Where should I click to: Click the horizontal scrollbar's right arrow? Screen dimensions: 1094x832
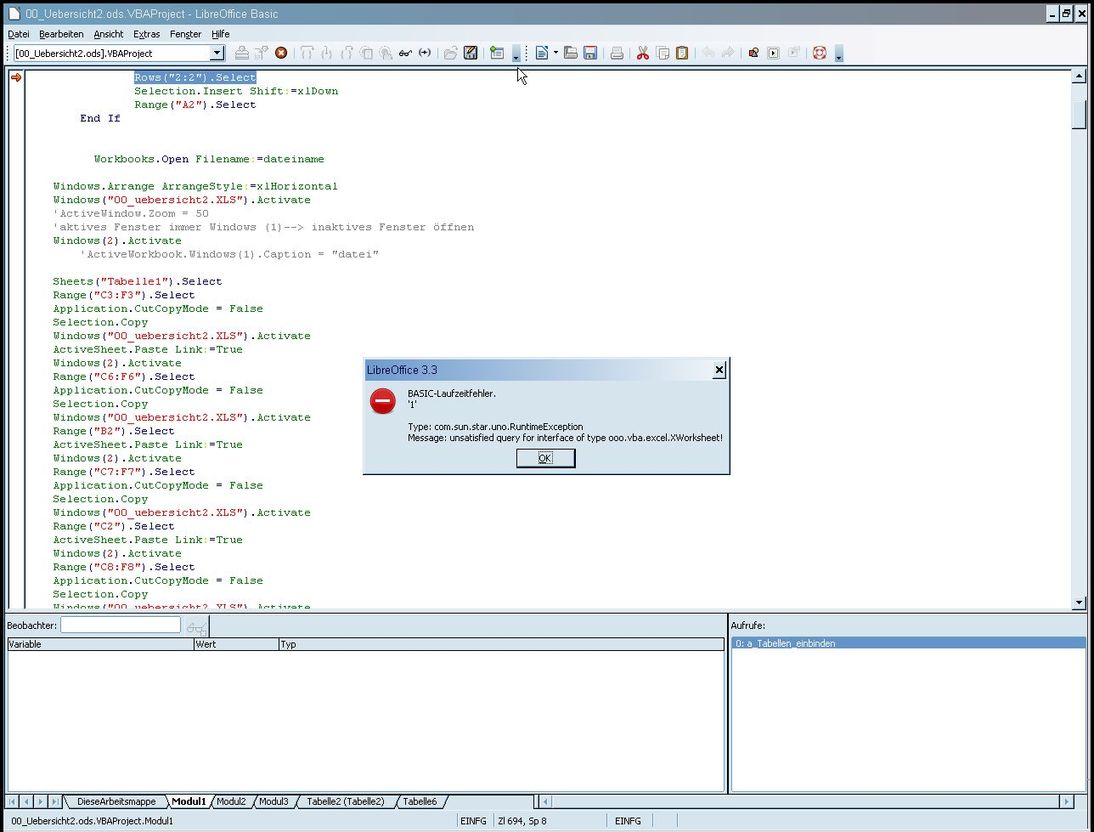1065,801
